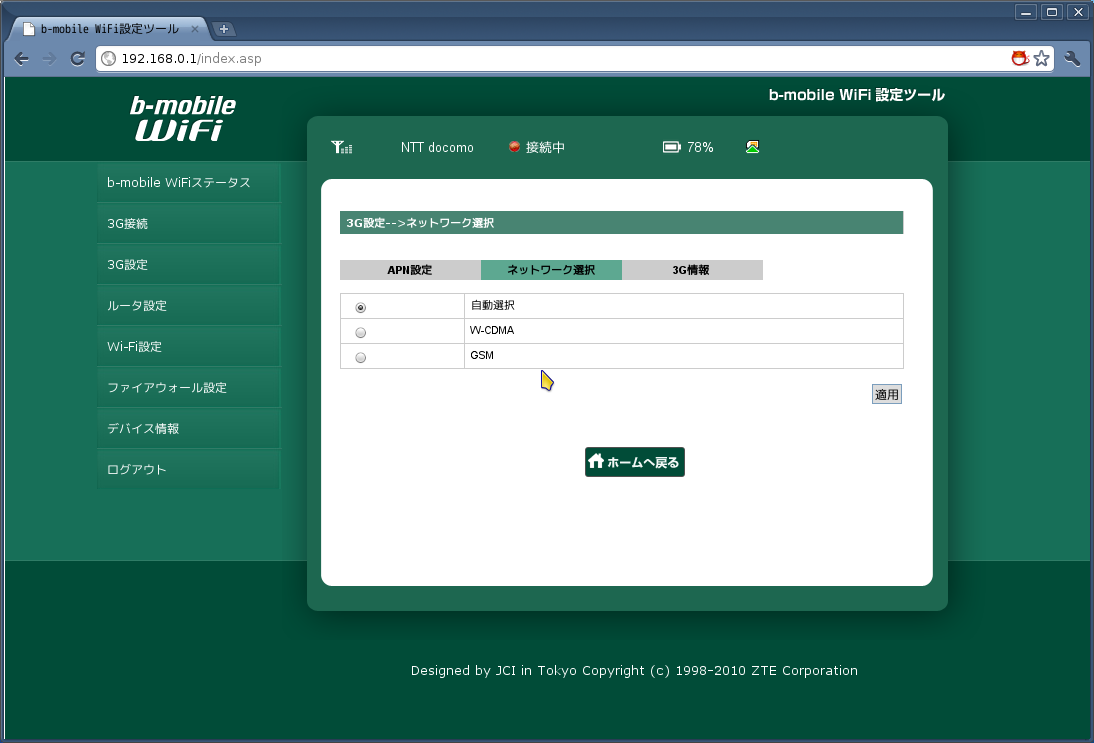The width and height of the screenshot is (1094, 743).
Task: Click the browser back arrow
Action: click(22, 59)
